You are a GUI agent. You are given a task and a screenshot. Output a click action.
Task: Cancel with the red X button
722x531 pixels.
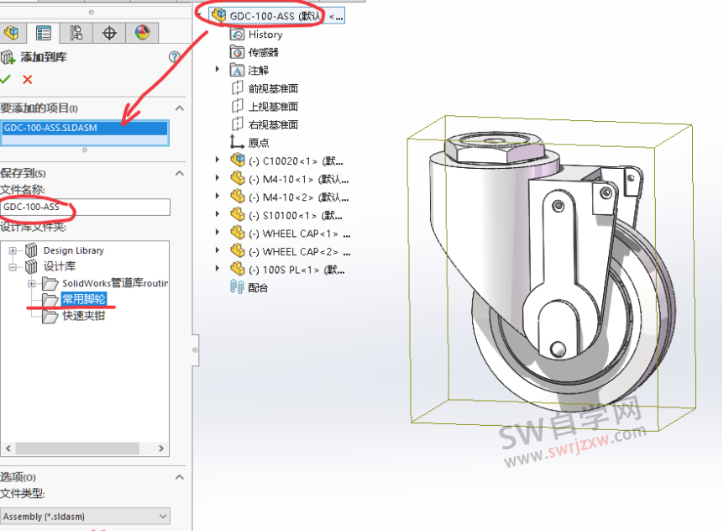click(28, 79)
